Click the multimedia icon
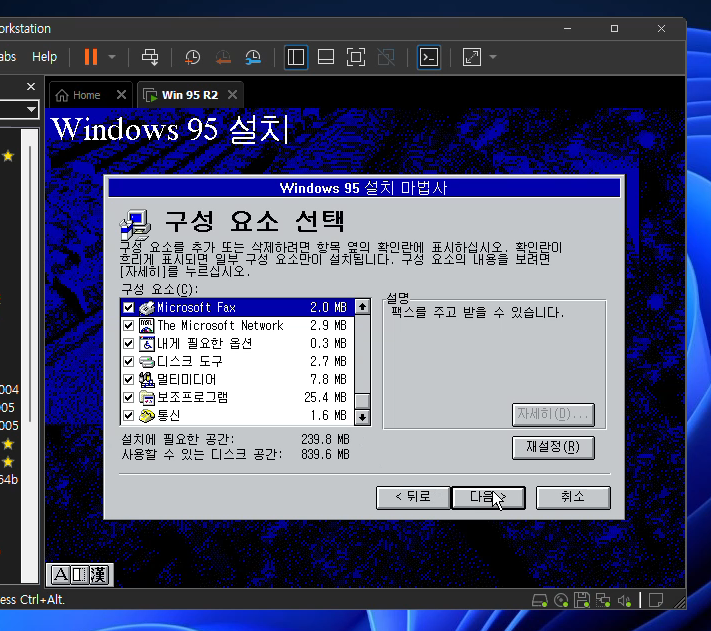The height and width of the screenshot is (631, 711). pos(146,379)
